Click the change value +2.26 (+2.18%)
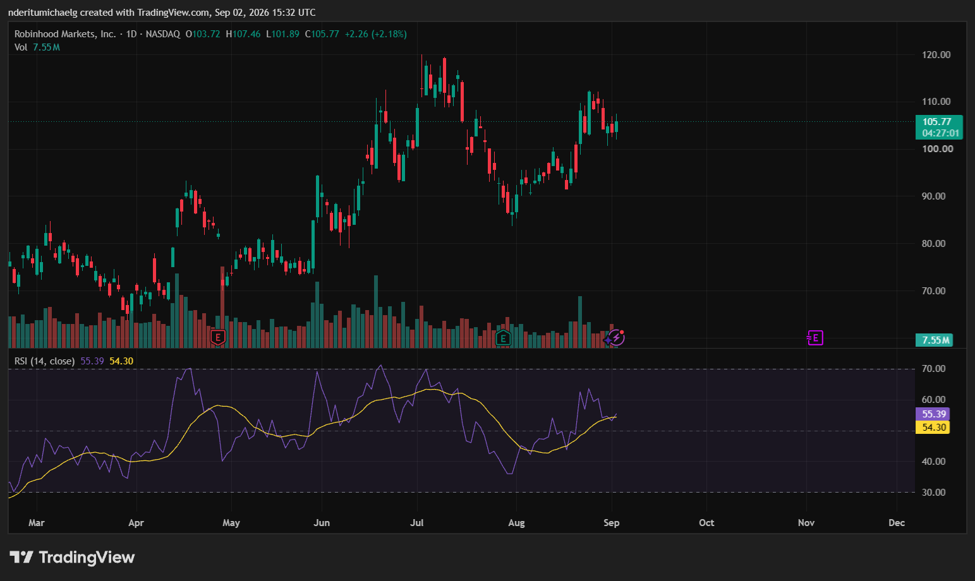975x581 pixels. (x=376, y=34)
